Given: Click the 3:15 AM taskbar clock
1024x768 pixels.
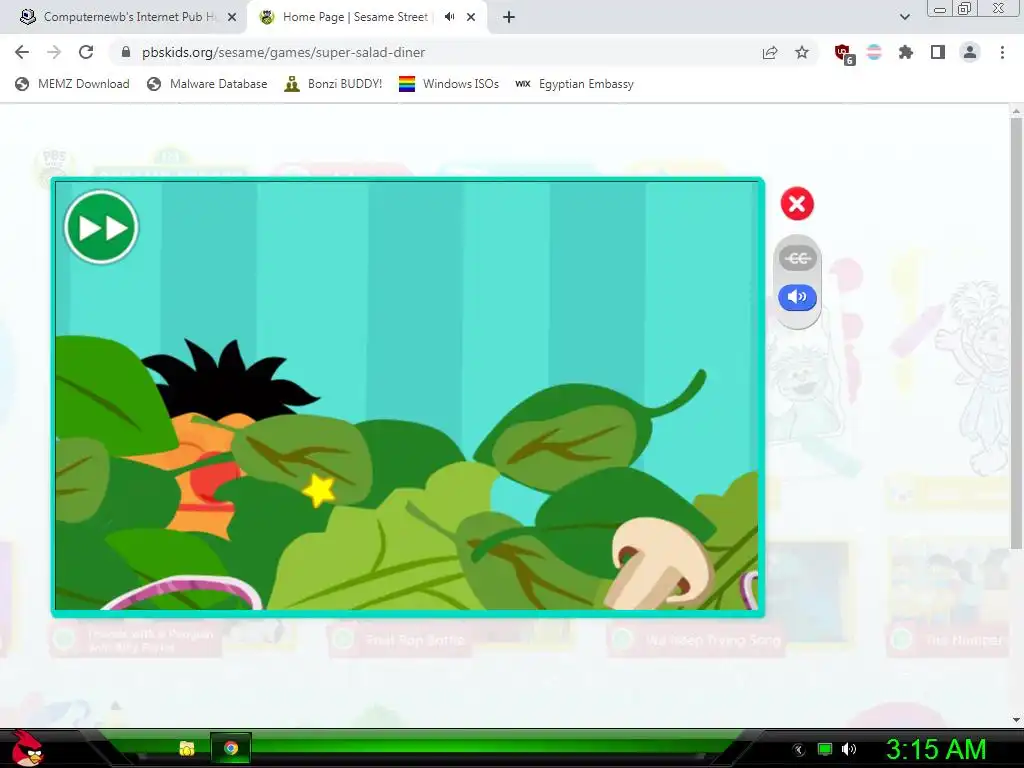Looking at the screenshot, I should (935, 749).
